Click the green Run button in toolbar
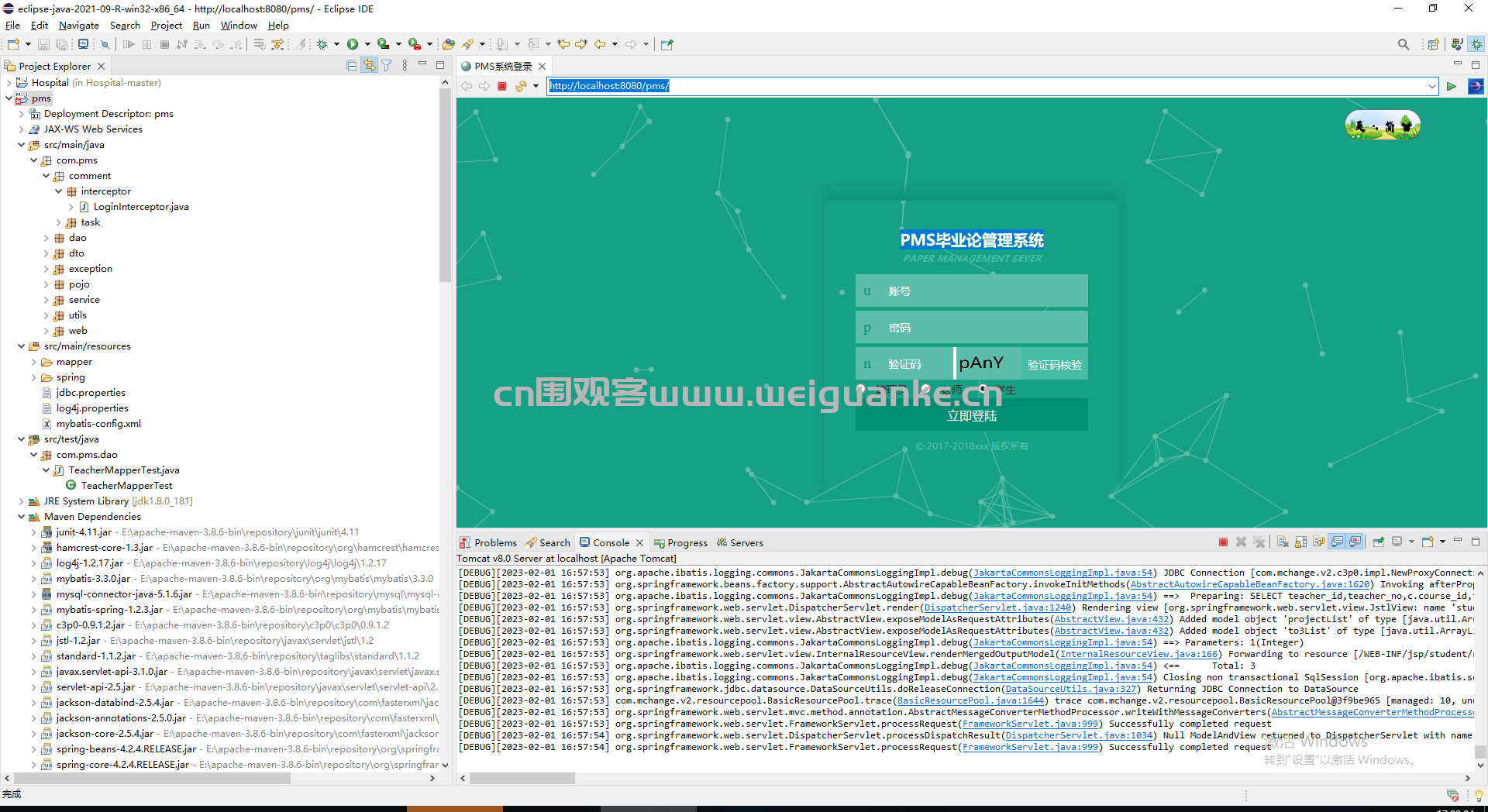 353,44
